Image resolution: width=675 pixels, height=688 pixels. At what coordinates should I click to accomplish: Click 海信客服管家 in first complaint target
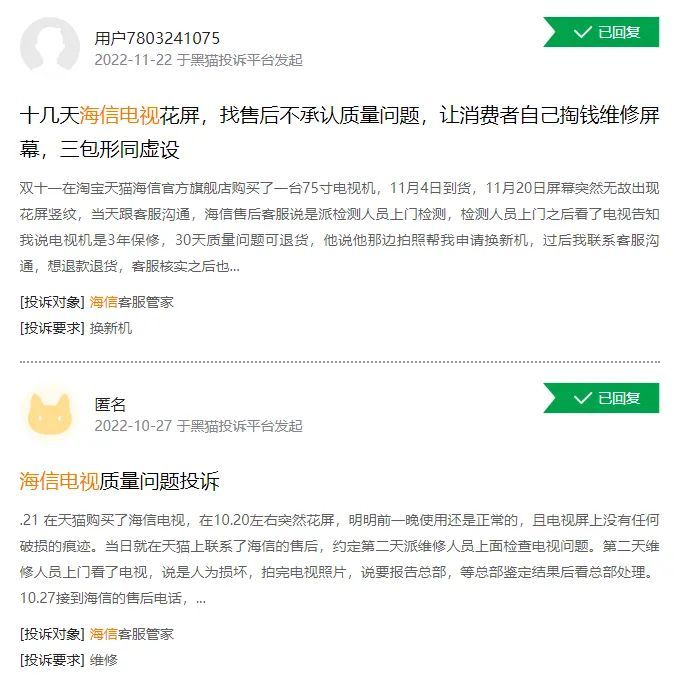[x=132, y=302]
